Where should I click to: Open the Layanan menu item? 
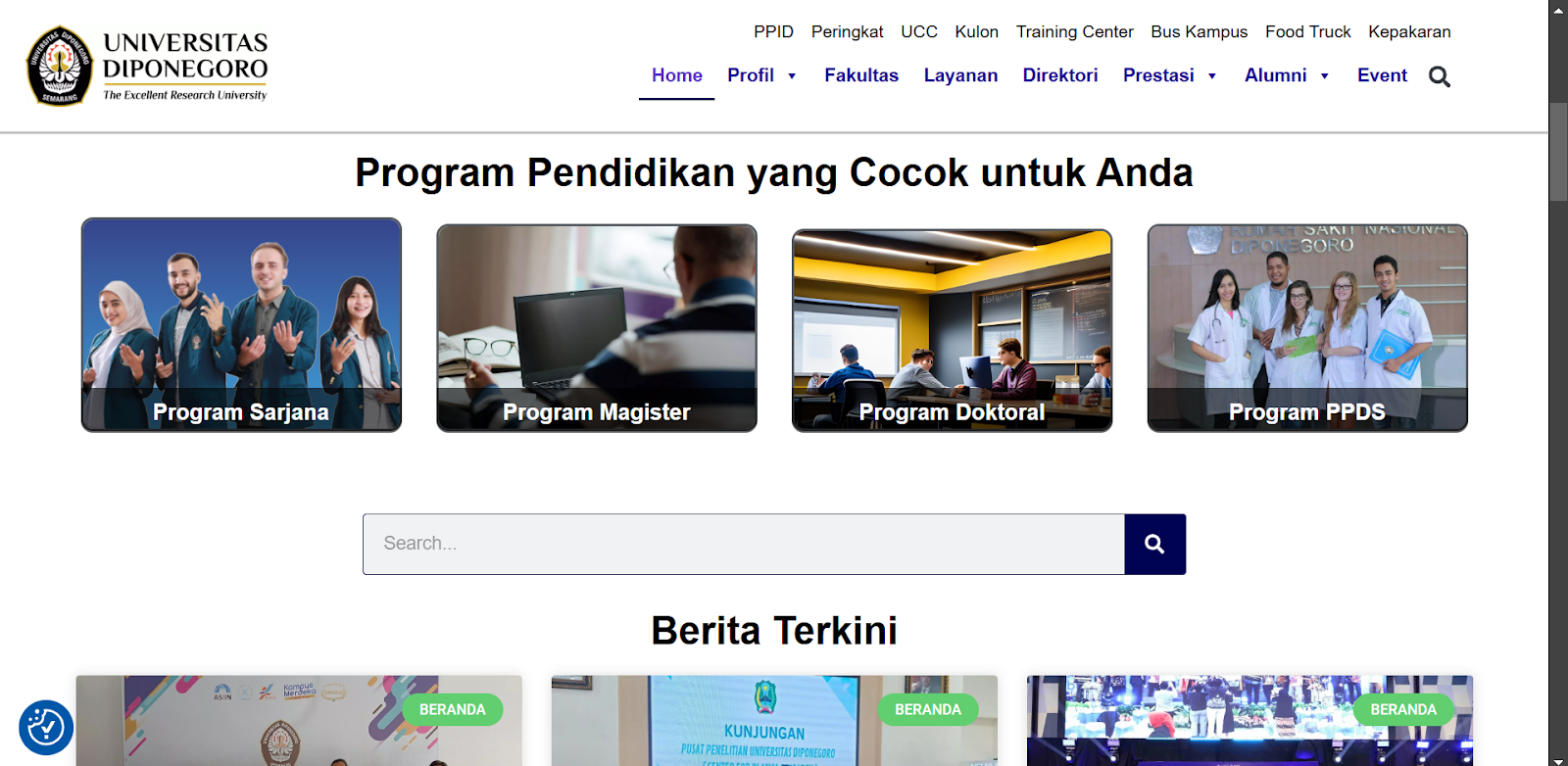coord(960,75)
